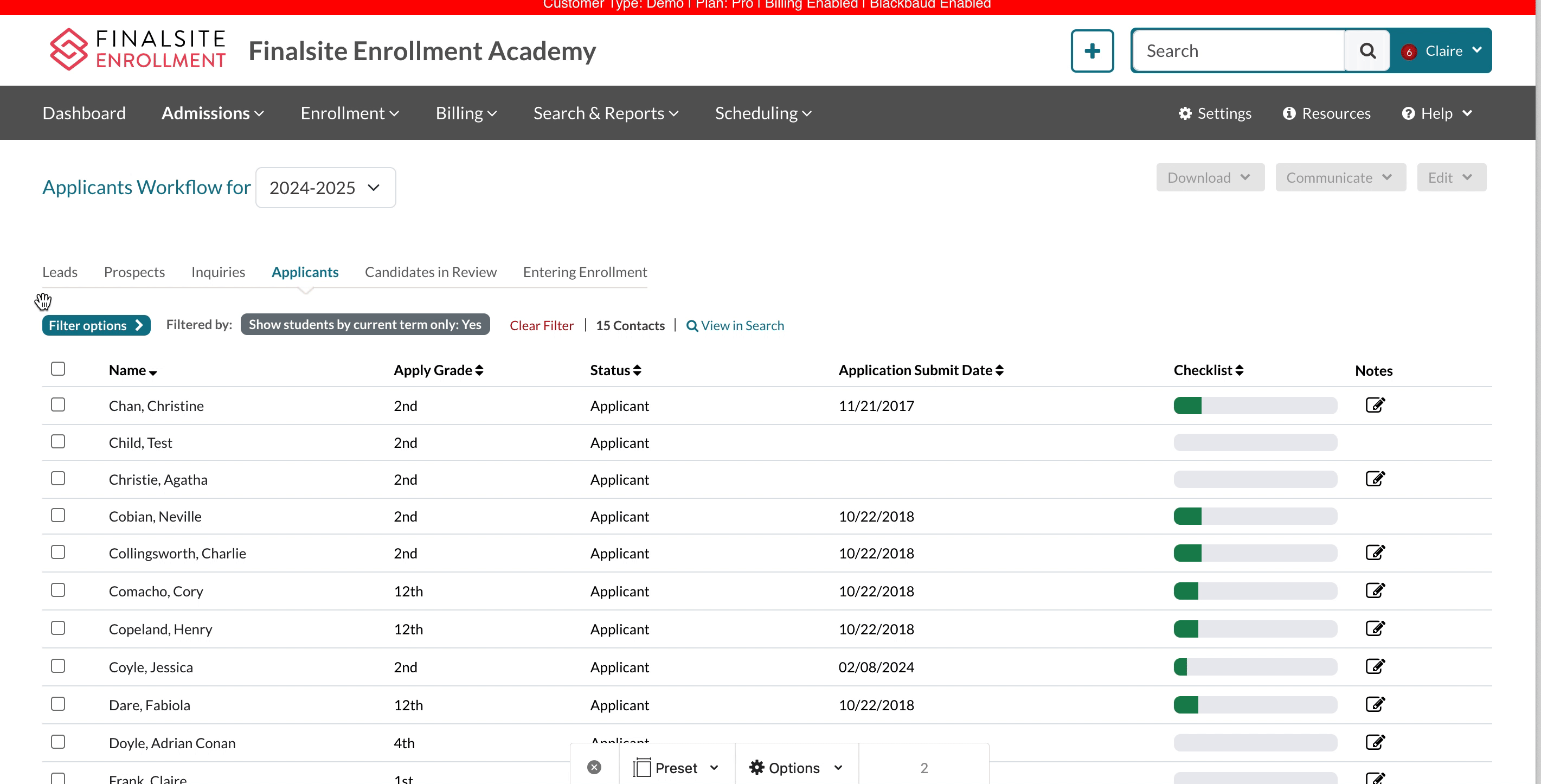The width and height of the screenshot is (1541, 784).
Task: Click the notes edit icon for Dare, Fabiola
Action: [x=1377, y=704]
